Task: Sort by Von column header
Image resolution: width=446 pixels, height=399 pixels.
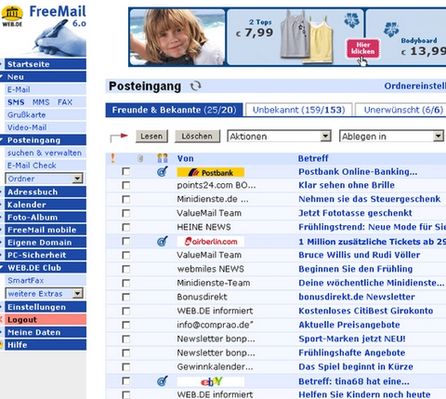Action: click(185, 158)
